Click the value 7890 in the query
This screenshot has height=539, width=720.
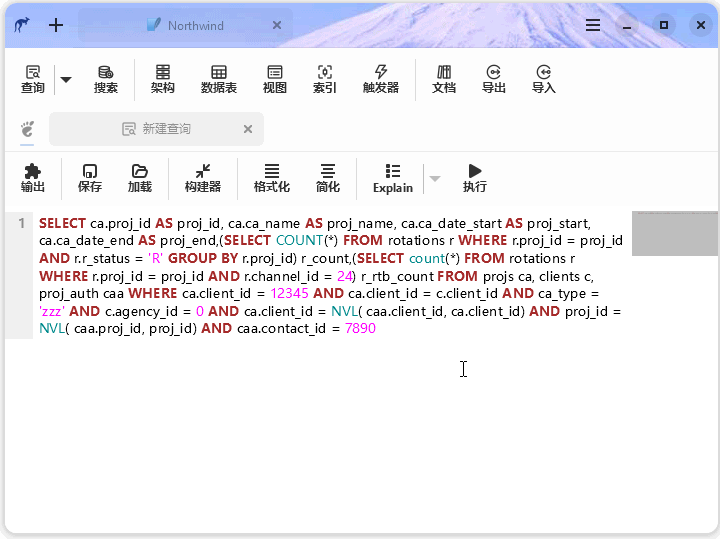click(x=360, y=328)
